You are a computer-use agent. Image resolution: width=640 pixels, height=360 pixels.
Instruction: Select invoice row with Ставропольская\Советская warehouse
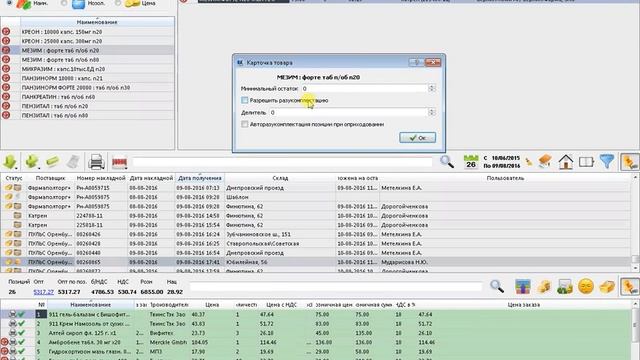[316, 244]
